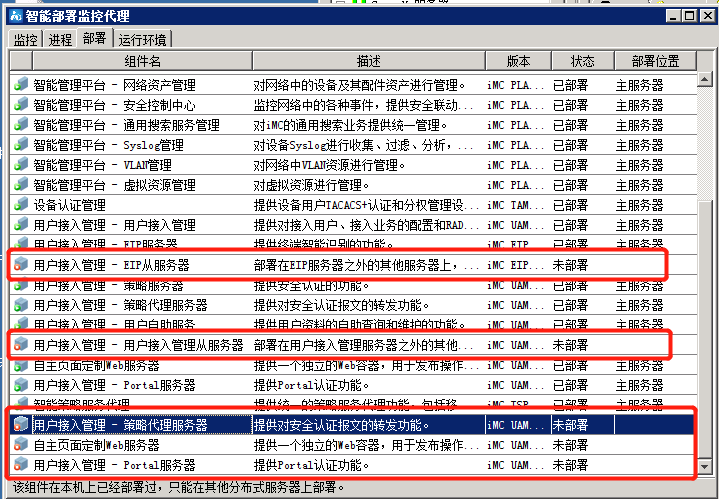Click the 用户接入管理从服务器 undeployed icon

coord(21,345)
